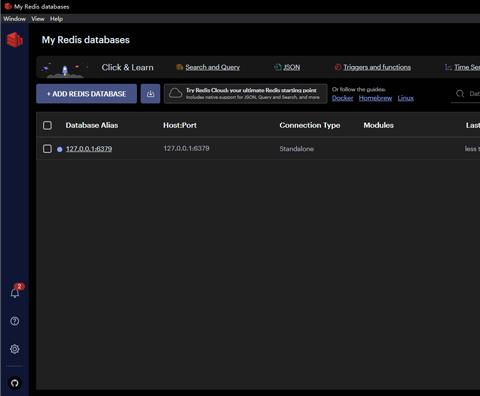The height and width of the screenshot is (396, 480).
Task: Open settings gear icon
Action: (15, 349)
